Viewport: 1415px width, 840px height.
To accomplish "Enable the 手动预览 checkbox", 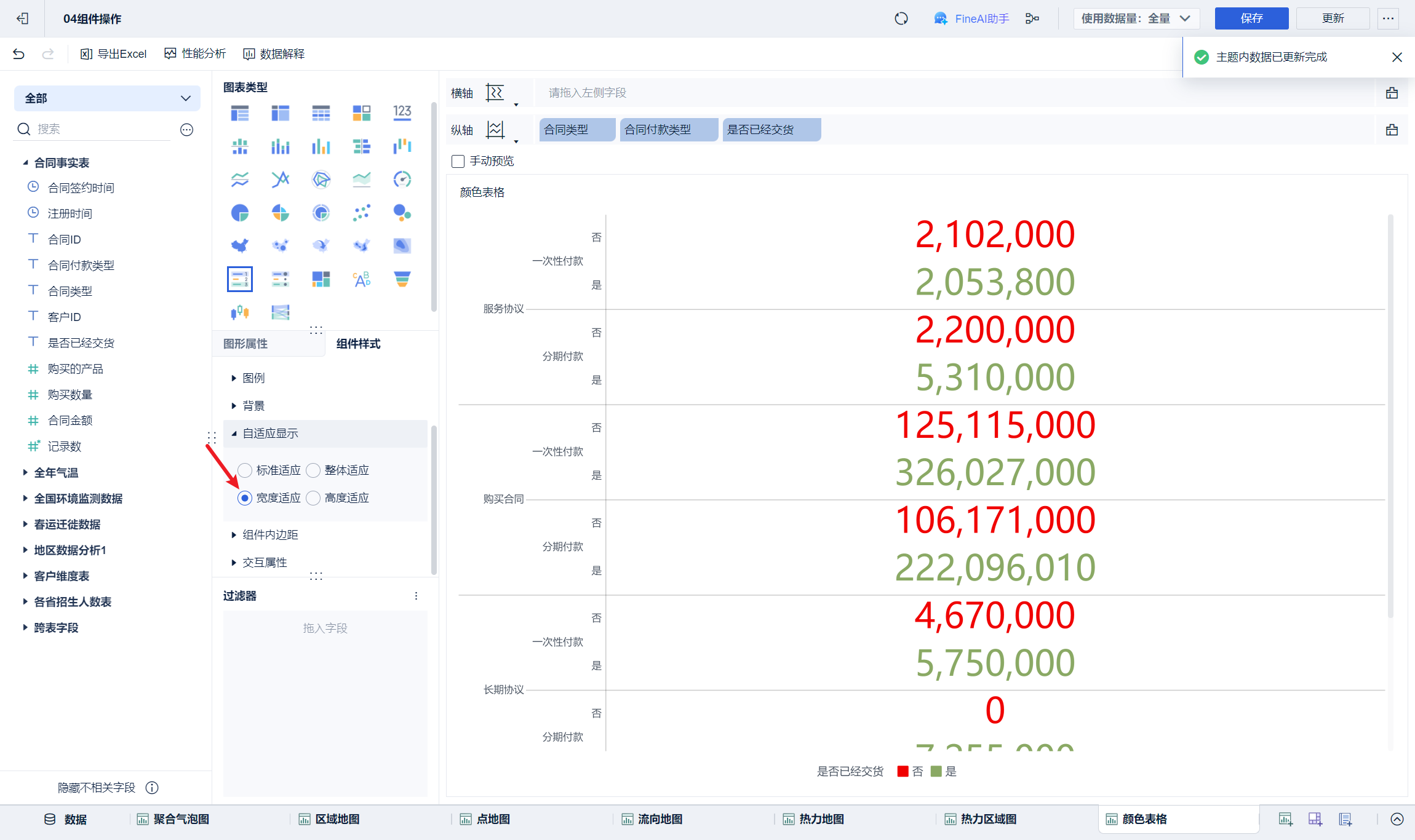I will (x=458, y=161).
